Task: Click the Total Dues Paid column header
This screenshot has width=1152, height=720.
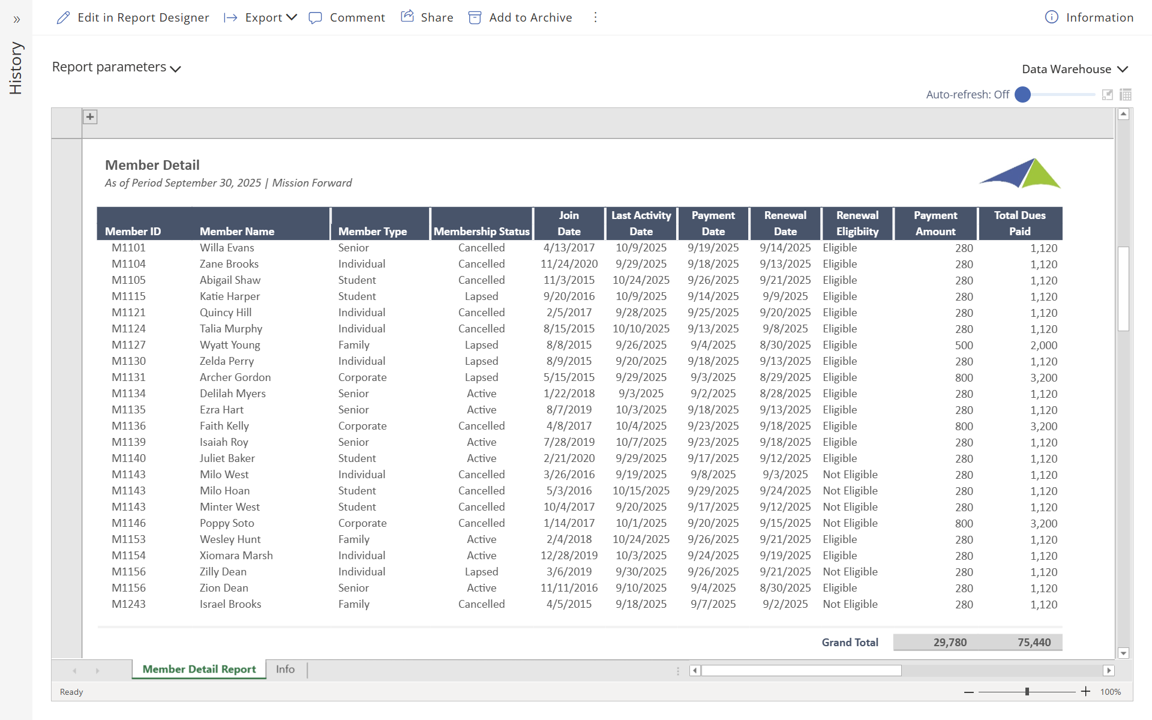Action: (x=1020, y=223)
